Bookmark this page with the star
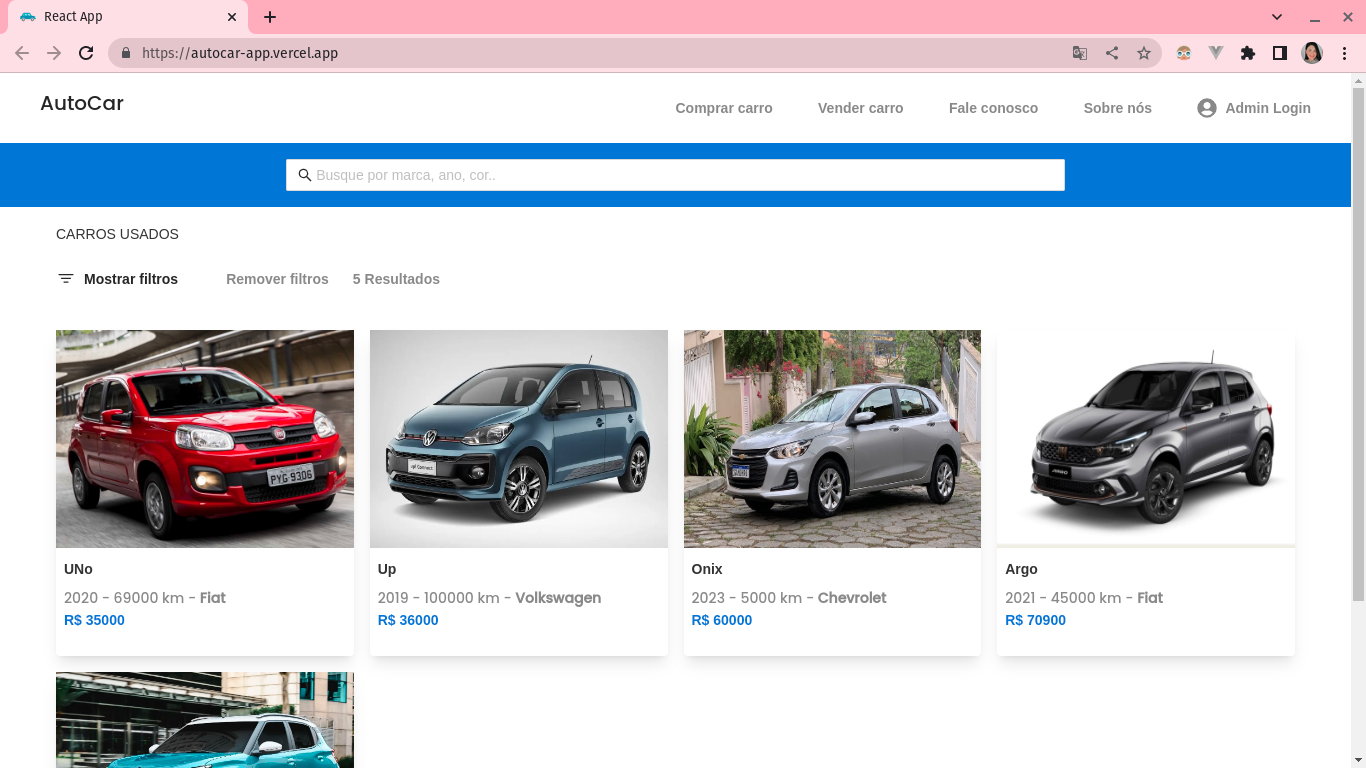Image resolution: width=1366 pixels, height=768 pixels. 1144,53
